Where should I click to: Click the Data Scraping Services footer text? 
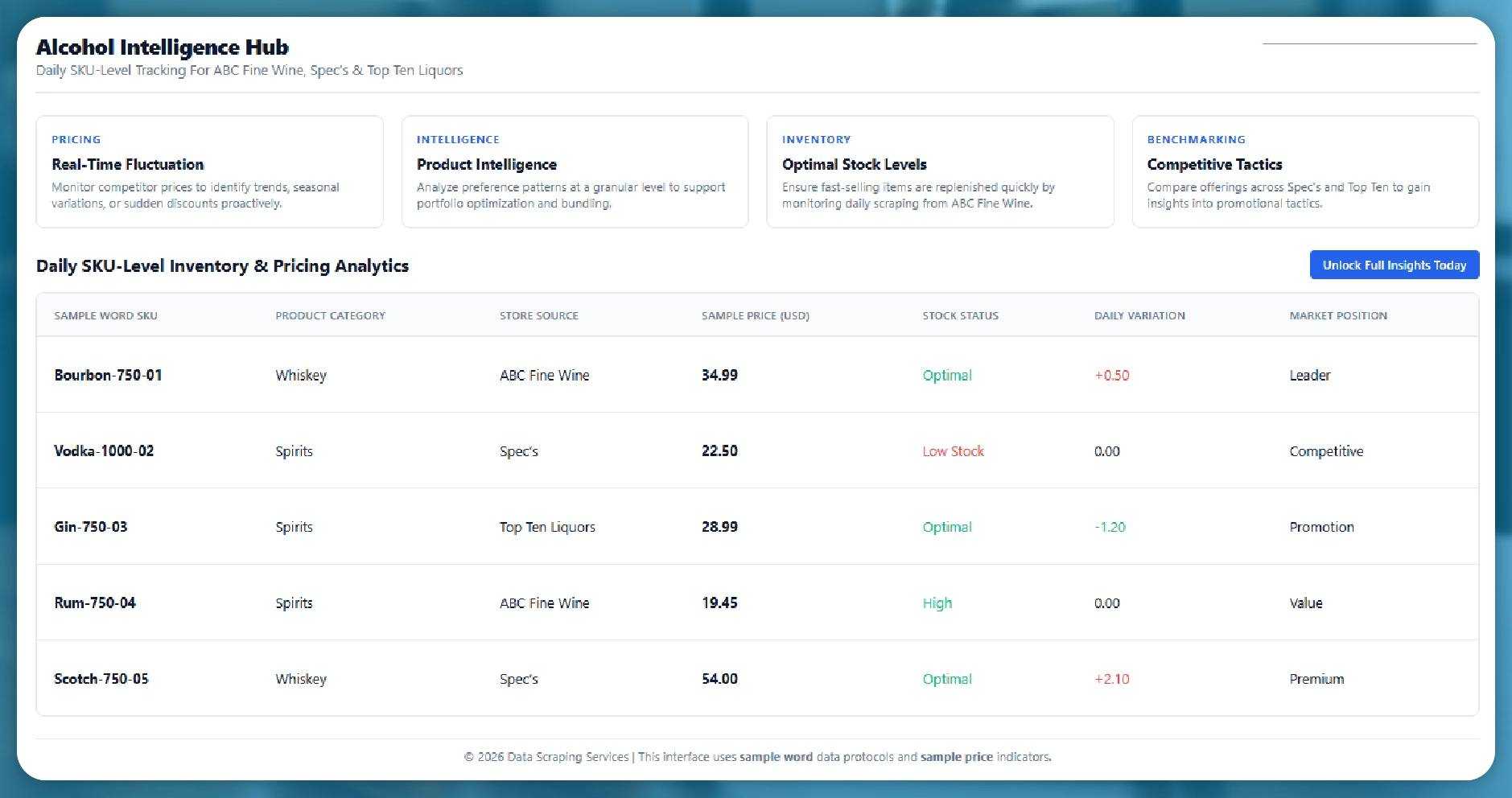point(567,757)
